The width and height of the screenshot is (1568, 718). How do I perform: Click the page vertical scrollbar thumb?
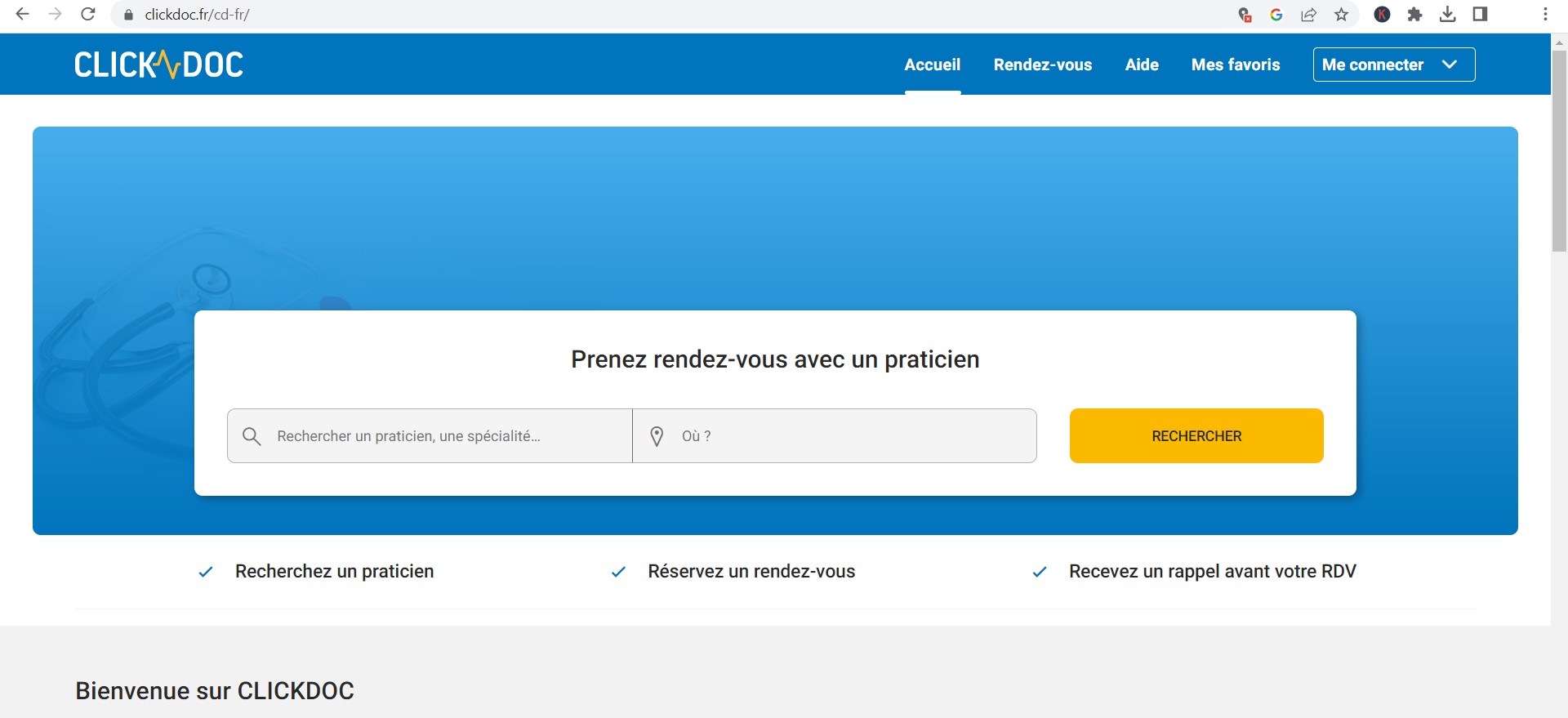coord(1559,151)
